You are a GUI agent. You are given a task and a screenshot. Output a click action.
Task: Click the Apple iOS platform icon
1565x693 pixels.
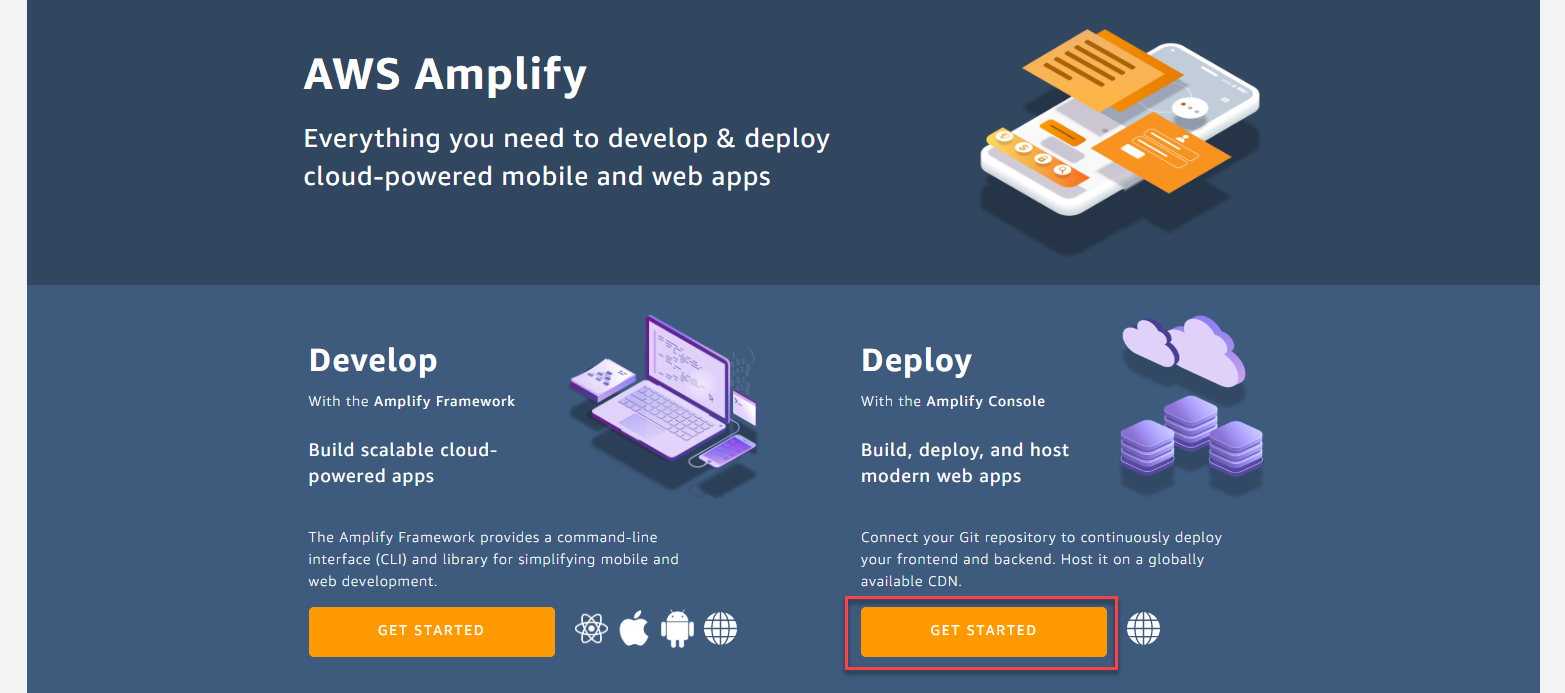click(634, 629)
